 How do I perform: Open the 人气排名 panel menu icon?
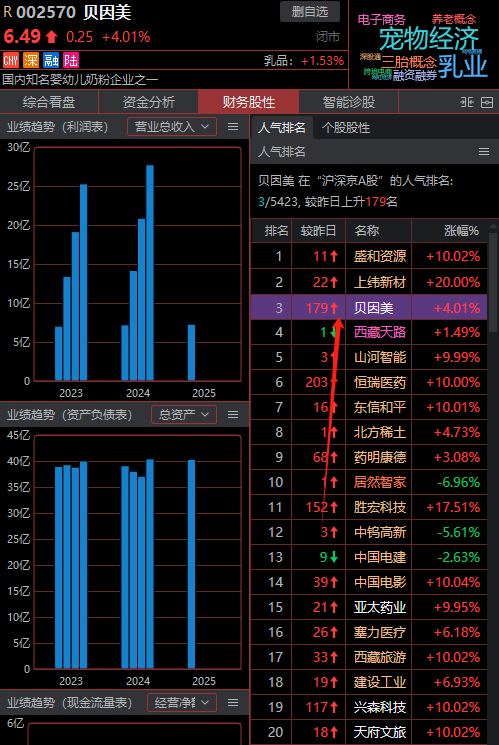pyautogui.click(x=484, y=152)
